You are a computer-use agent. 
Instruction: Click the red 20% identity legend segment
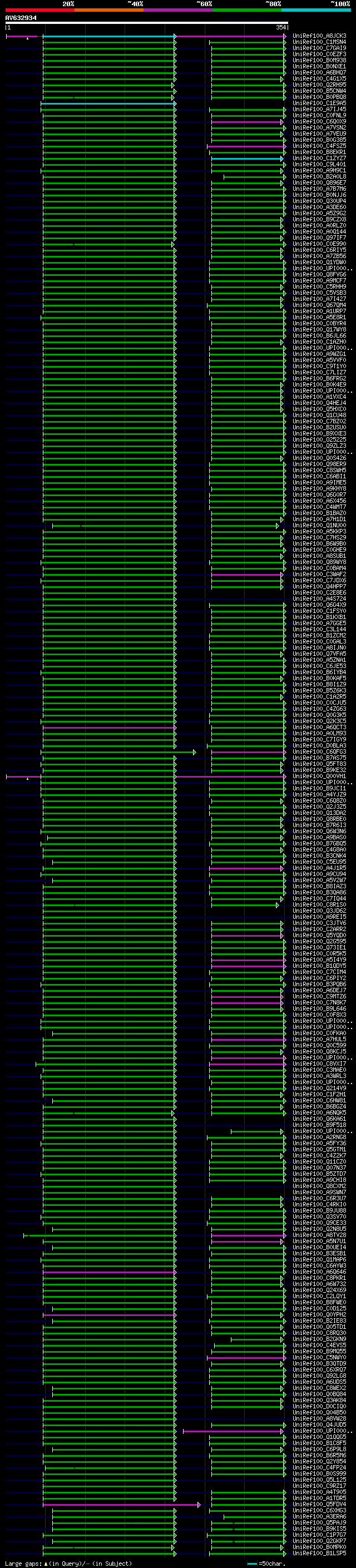point(39,10)
